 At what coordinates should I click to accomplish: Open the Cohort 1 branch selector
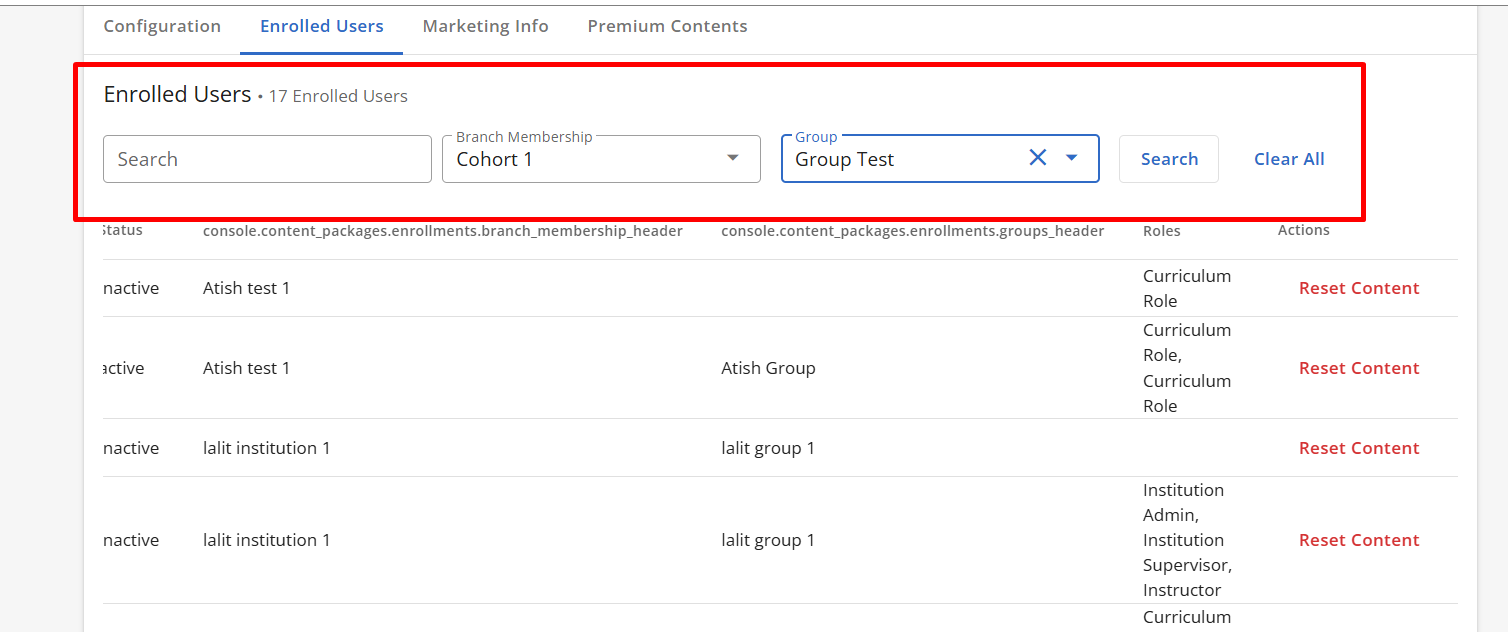point(580,159)
